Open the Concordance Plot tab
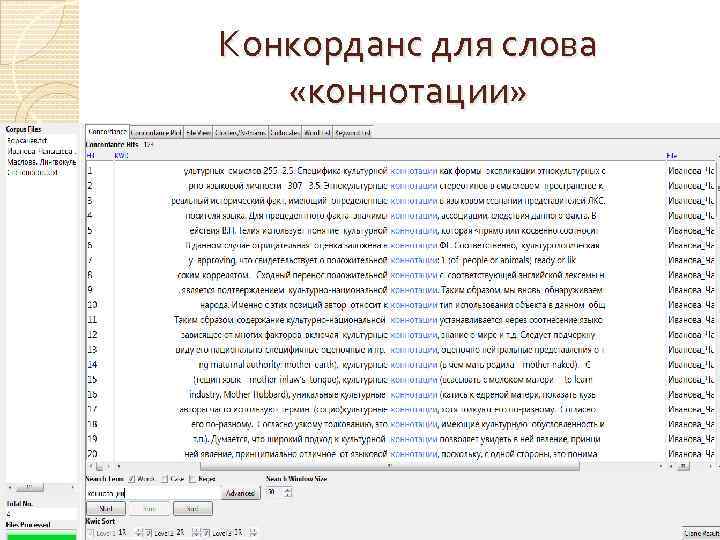This screenshot has width=720, height=540. 156,133
